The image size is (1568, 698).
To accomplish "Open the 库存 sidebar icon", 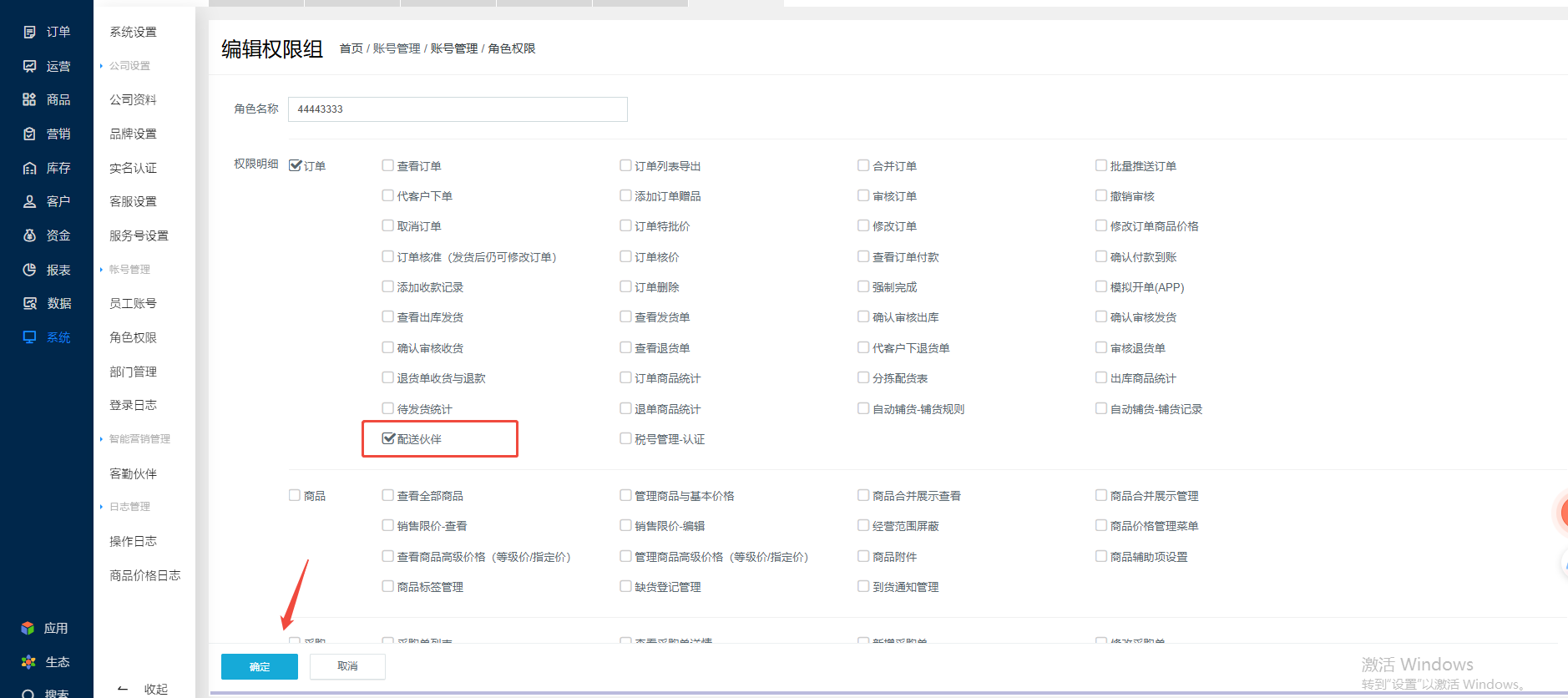I will coord(29,168).
